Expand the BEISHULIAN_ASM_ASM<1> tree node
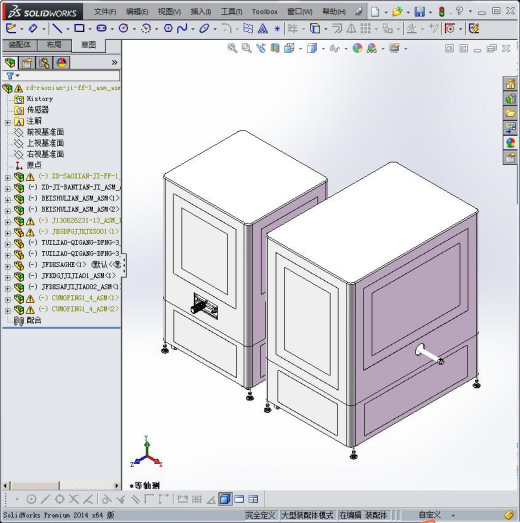The height and width of the screenshot is (523, 520). (x=8, y=199)
